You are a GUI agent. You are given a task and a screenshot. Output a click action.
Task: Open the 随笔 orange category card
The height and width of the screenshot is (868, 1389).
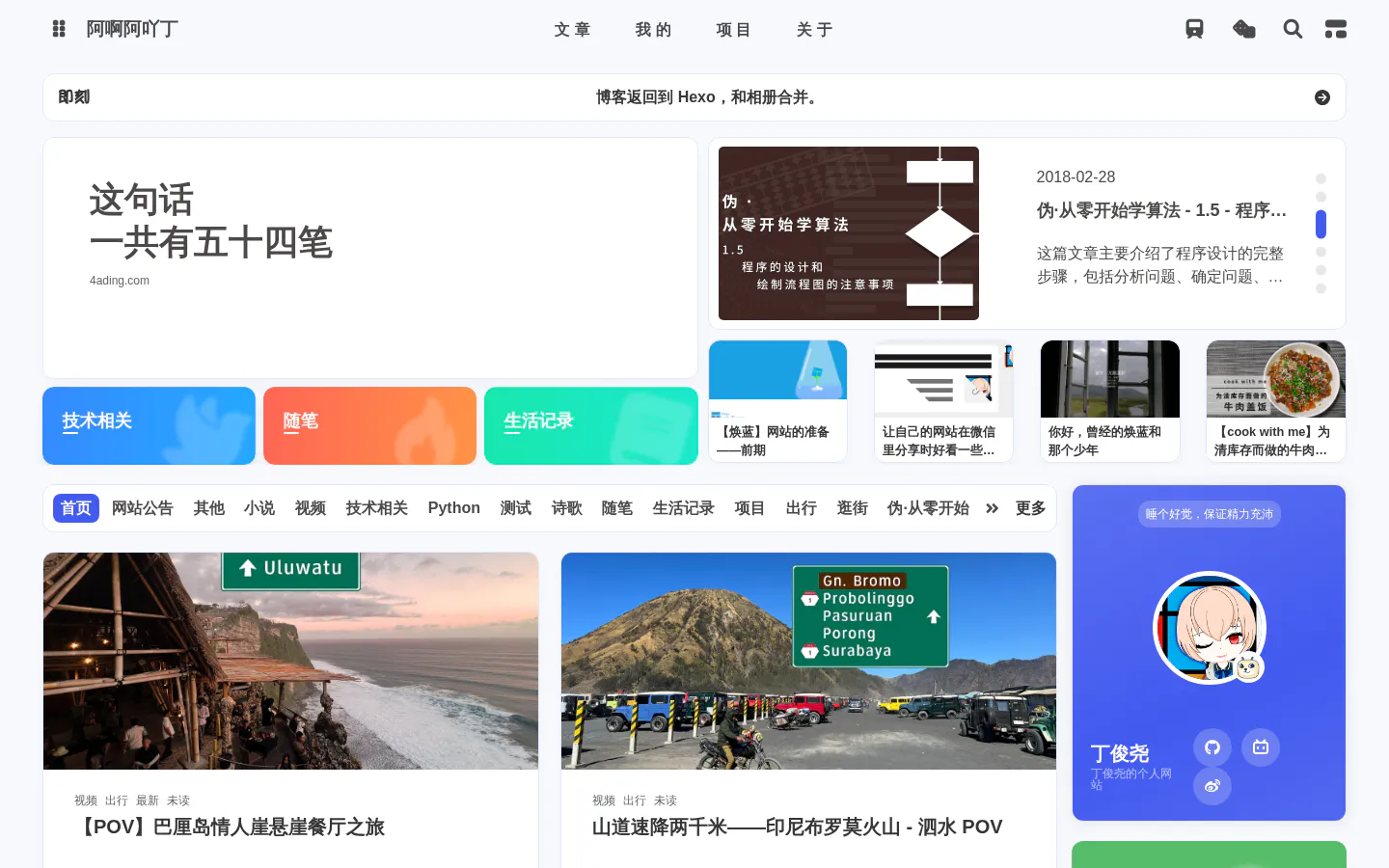369,425
